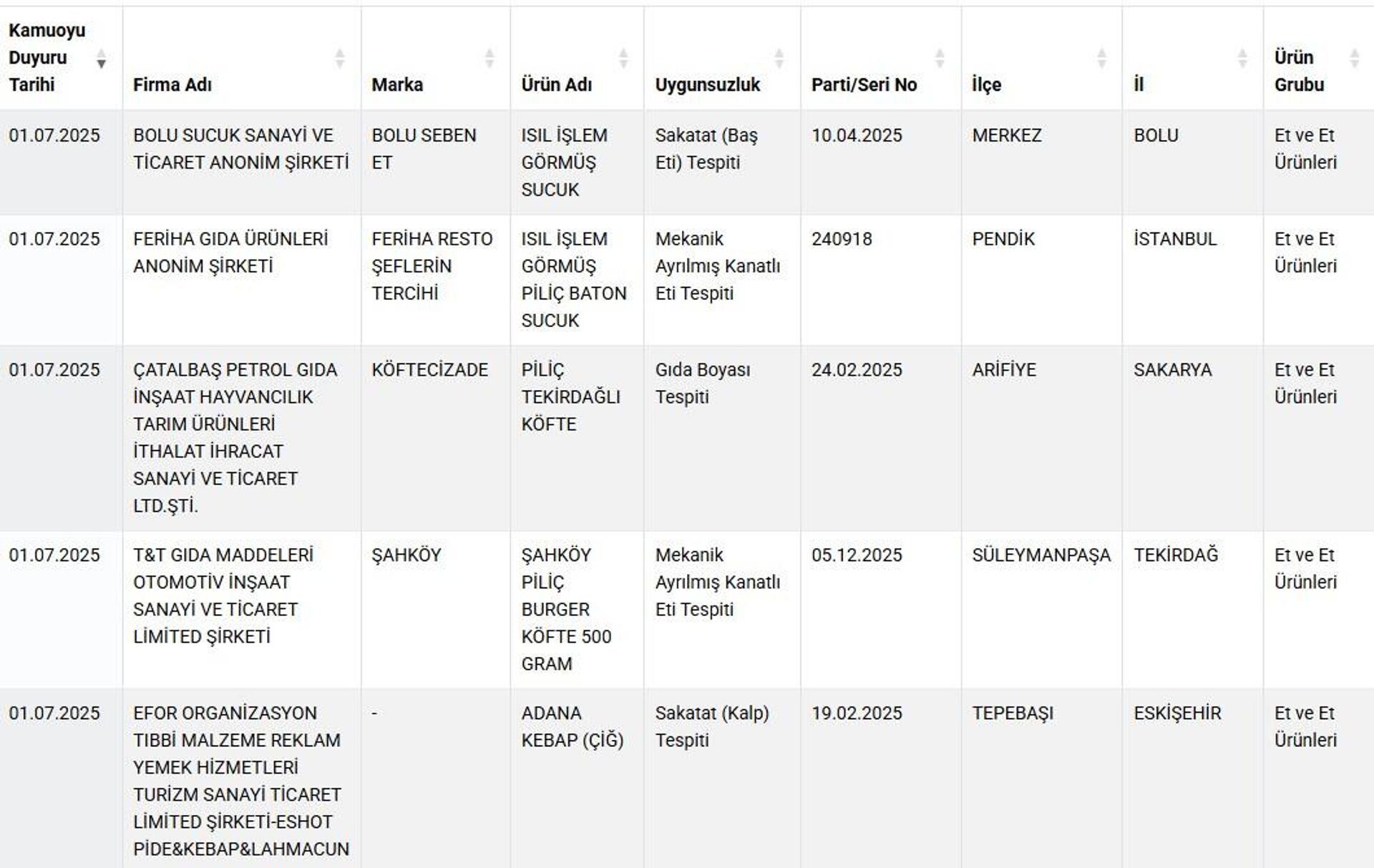Click sort icon in Firma Adı column

click(x=340, y=58)
